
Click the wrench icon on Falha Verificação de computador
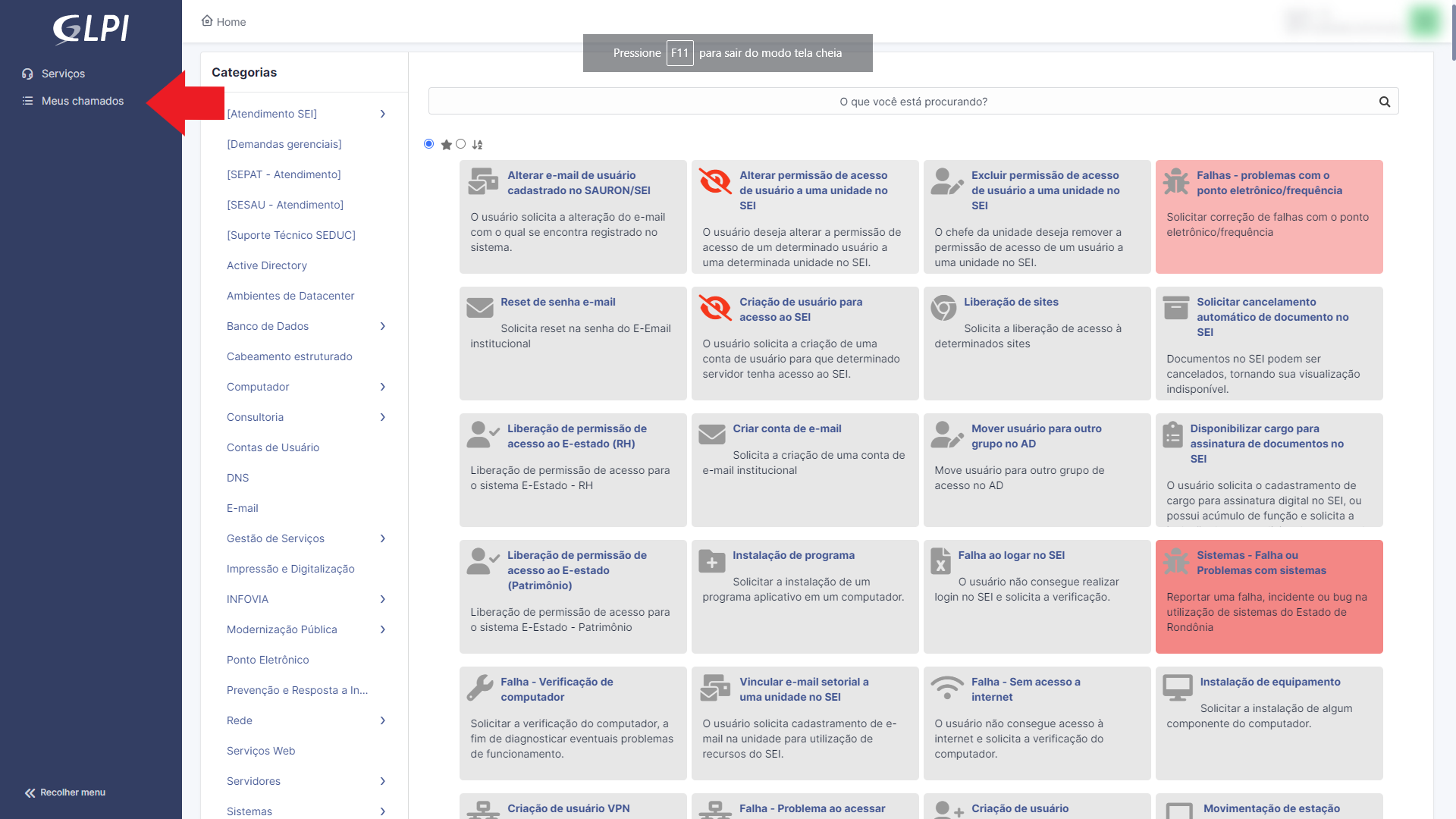[479, 687]
